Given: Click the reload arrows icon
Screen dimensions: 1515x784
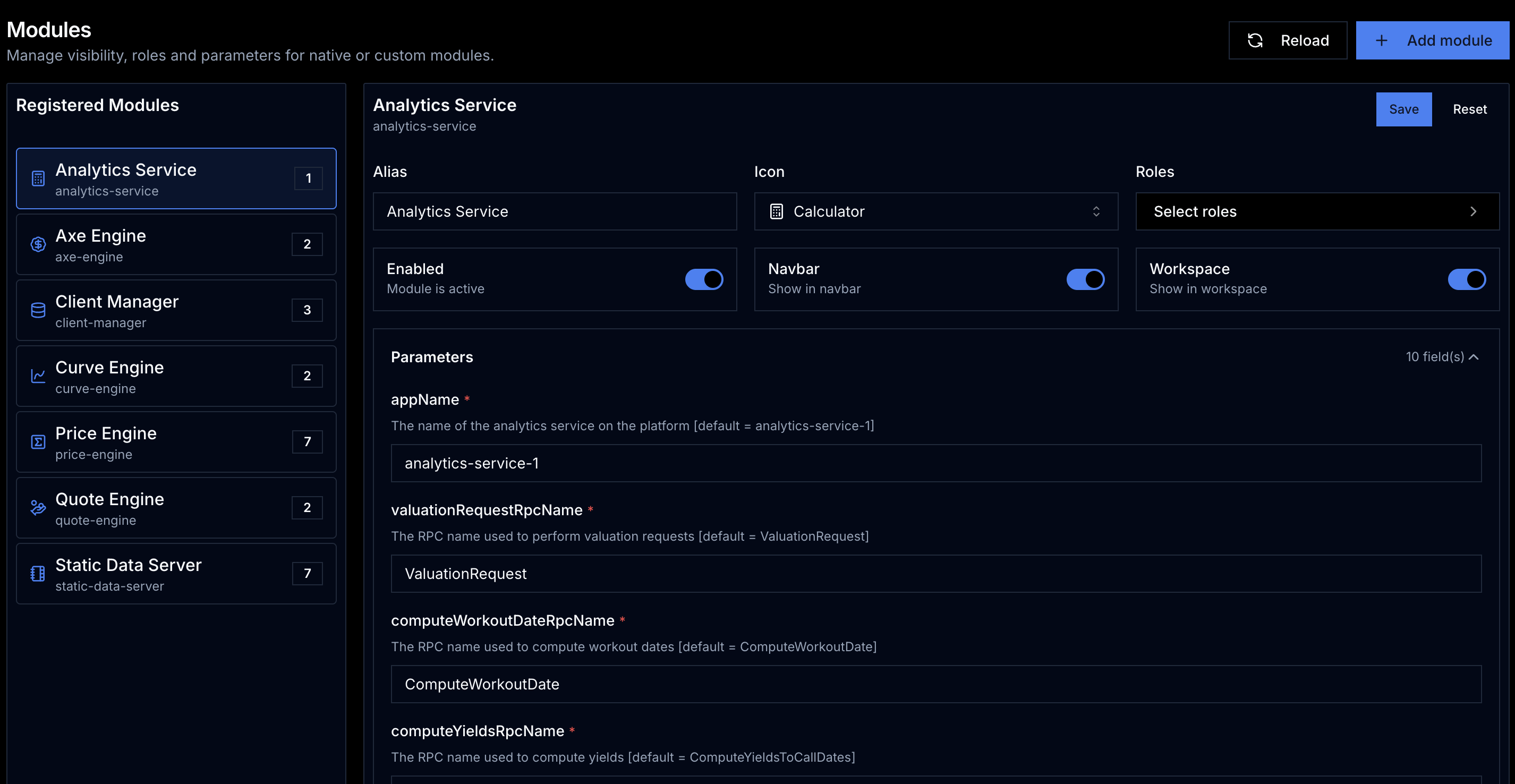Looking at the screenshot, I should [1255, 40].
